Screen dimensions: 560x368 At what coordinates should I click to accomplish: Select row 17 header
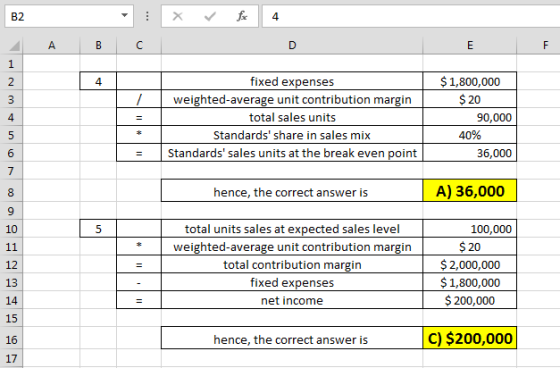pyautogui.click(x=11, y=358)
